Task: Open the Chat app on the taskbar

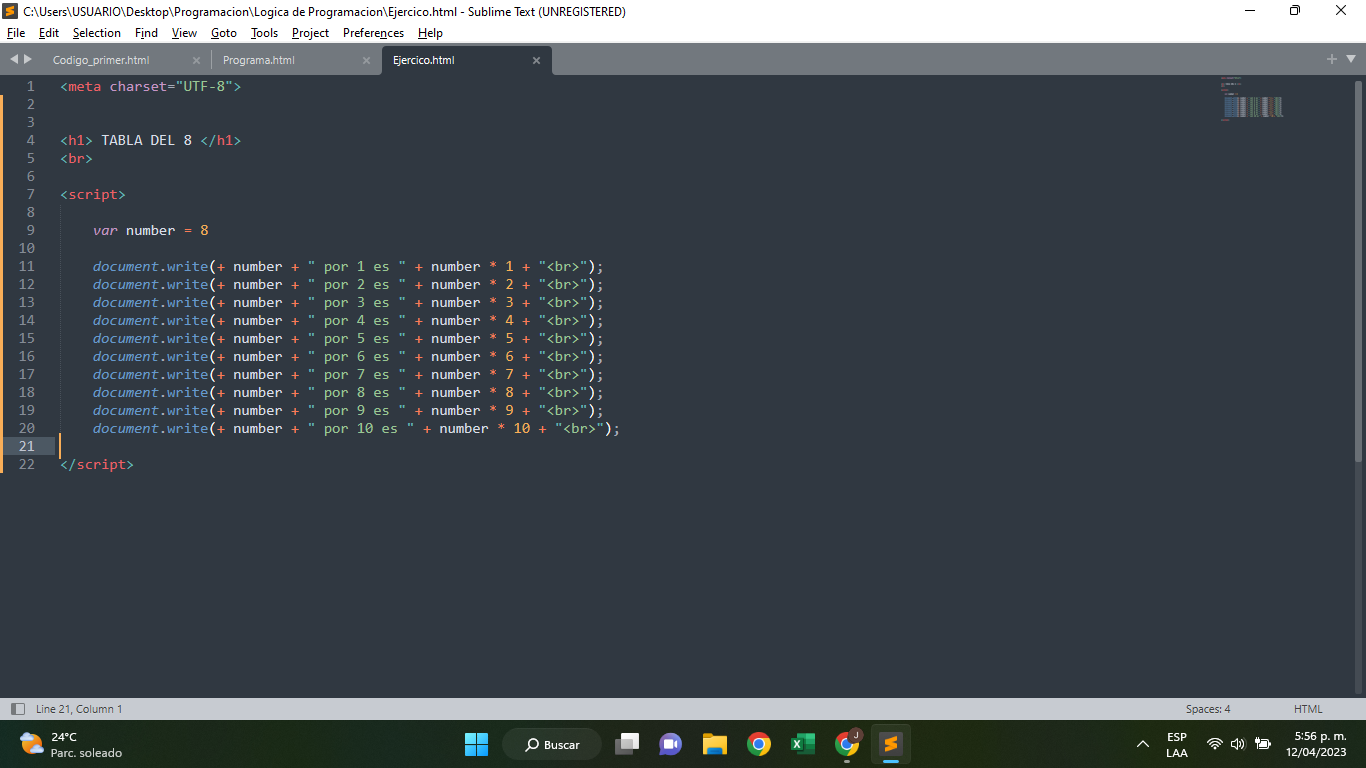Action: 670,744
